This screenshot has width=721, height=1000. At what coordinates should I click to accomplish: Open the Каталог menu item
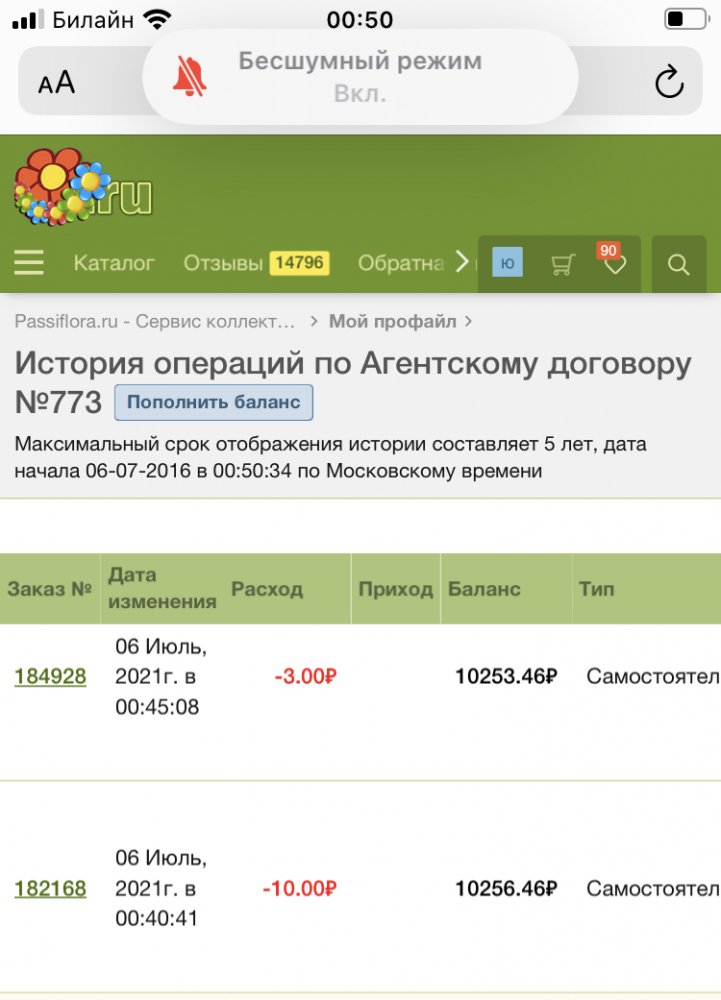(x=114, y=263)
